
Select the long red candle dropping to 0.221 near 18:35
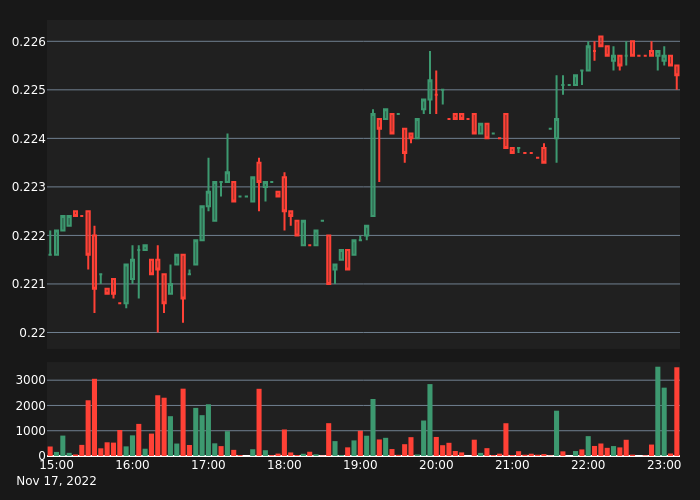[329, 259]
